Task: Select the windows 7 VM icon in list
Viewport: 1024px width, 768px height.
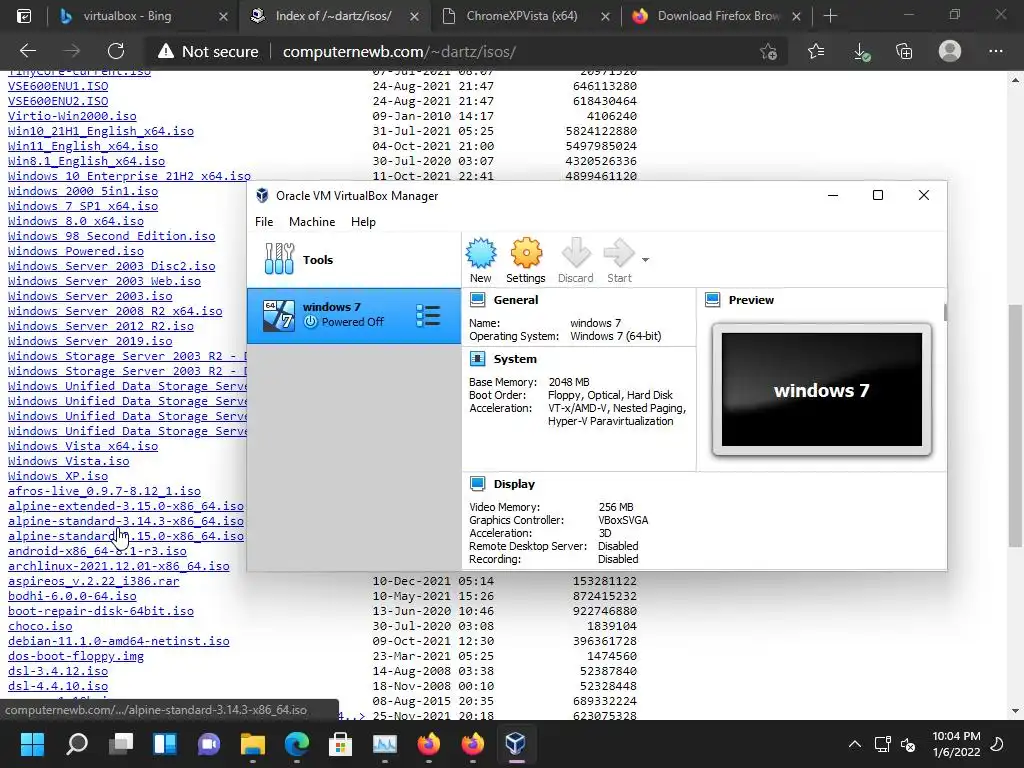Action: coord(279,315)
